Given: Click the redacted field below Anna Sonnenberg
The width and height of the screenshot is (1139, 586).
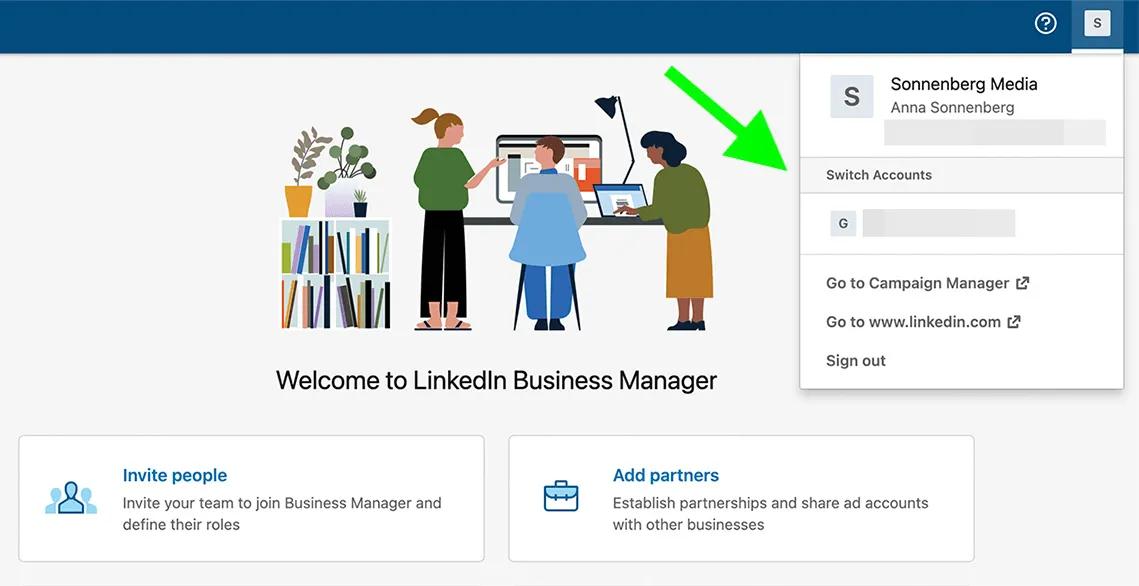Looking at the screenshot, I should point(994,132).
